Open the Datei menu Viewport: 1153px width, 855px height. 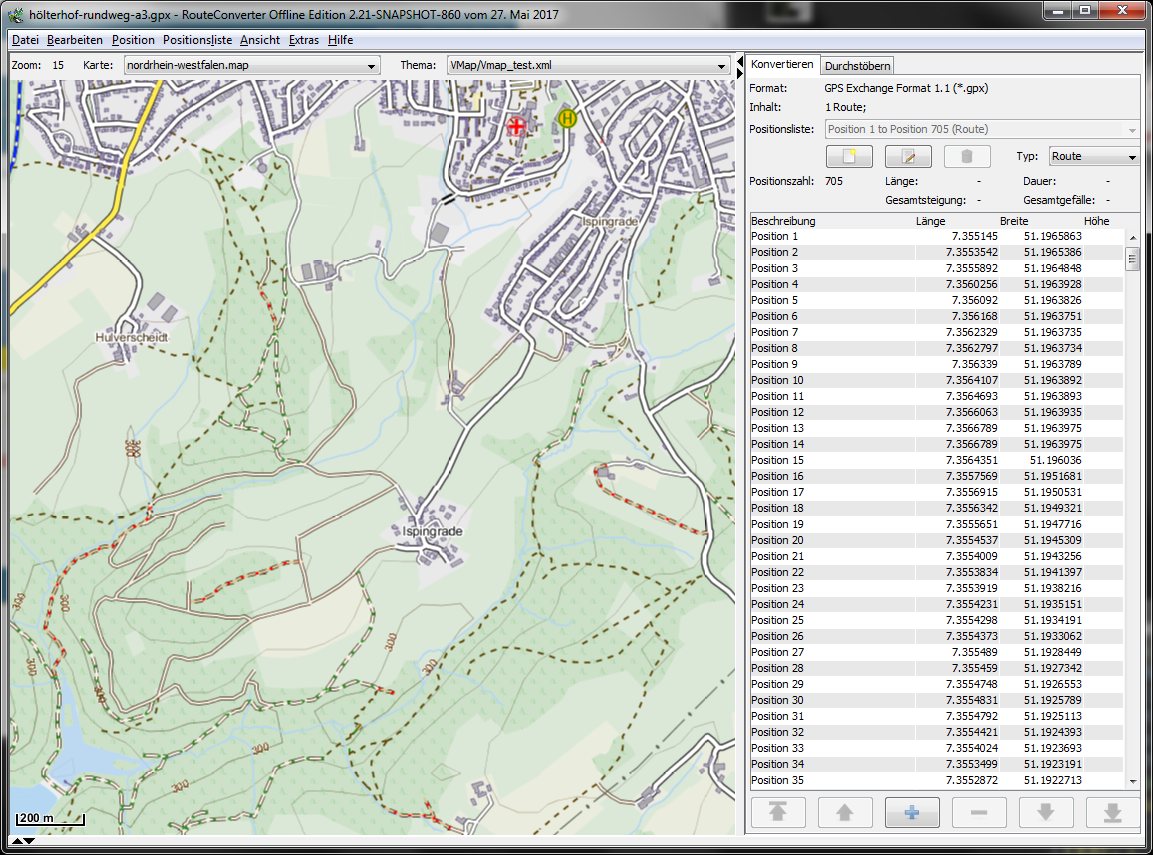(25, 40)
